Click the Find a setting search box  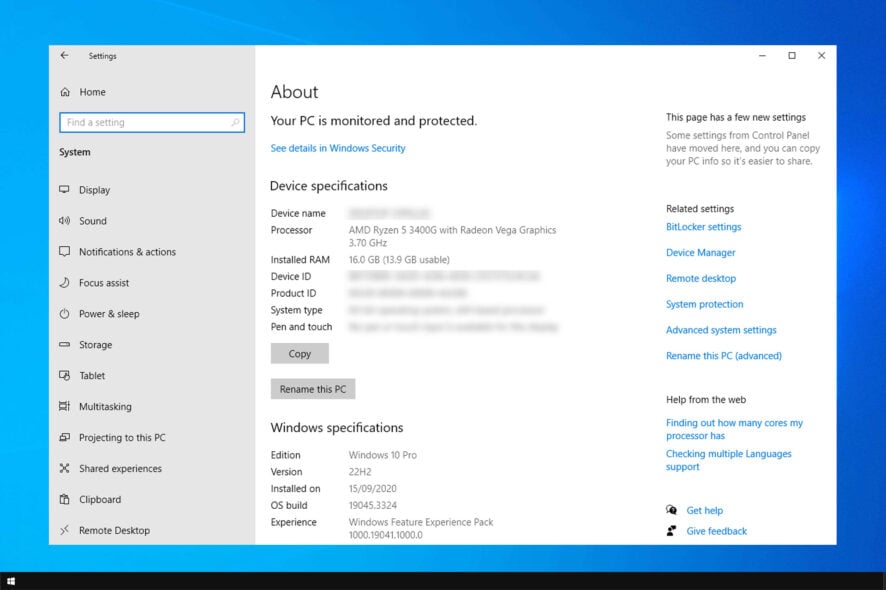point(151,123)
